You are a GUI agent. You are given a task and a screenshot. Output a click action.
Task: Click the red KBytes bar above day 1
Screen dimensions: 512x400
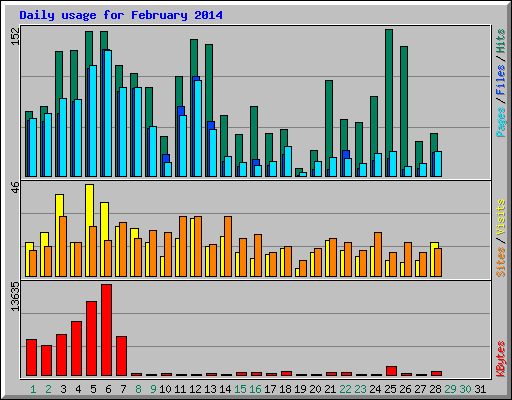click(x=32, y=357)
